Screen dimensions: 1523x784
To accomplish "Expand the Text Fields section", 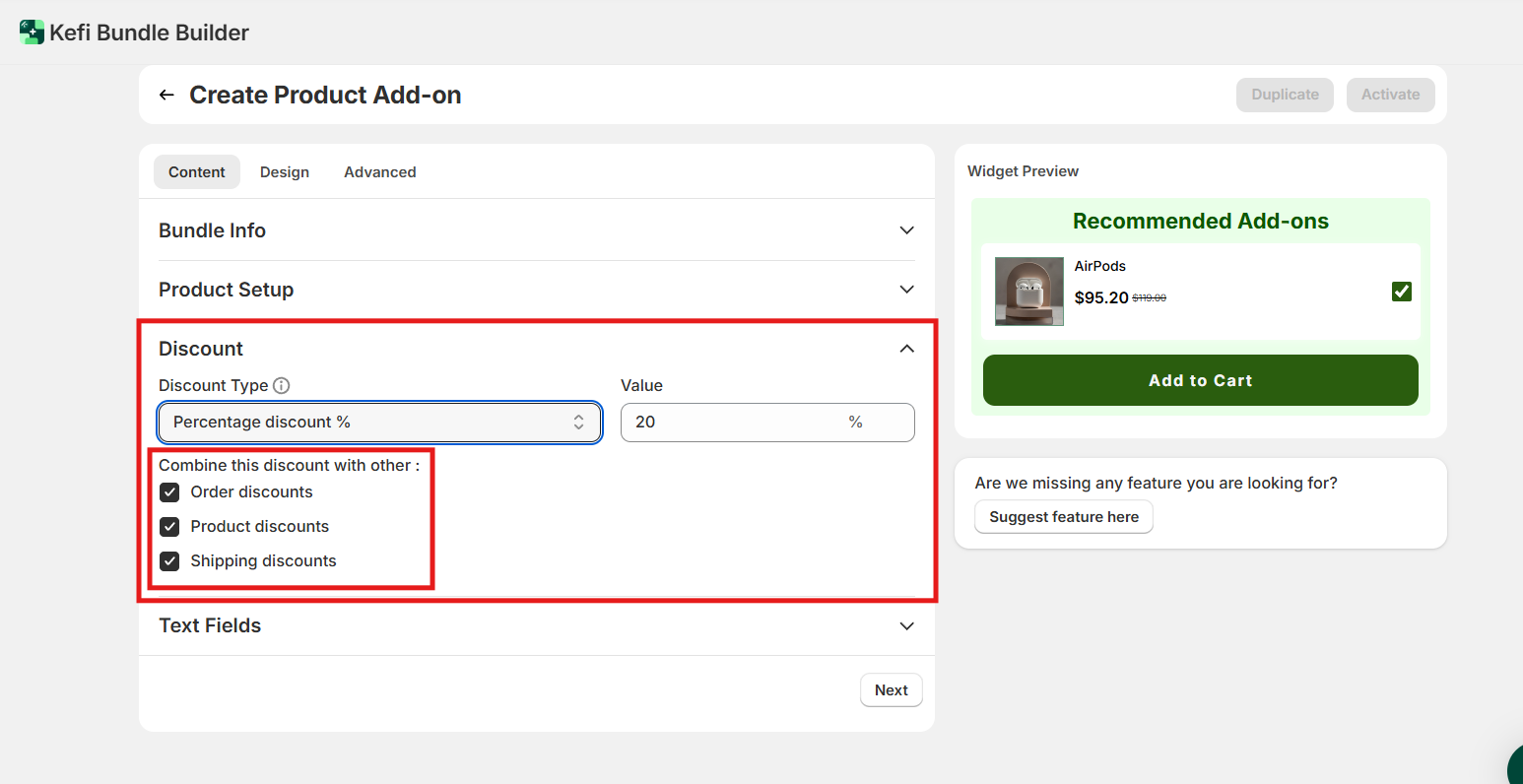I will (x=906, y=626).
